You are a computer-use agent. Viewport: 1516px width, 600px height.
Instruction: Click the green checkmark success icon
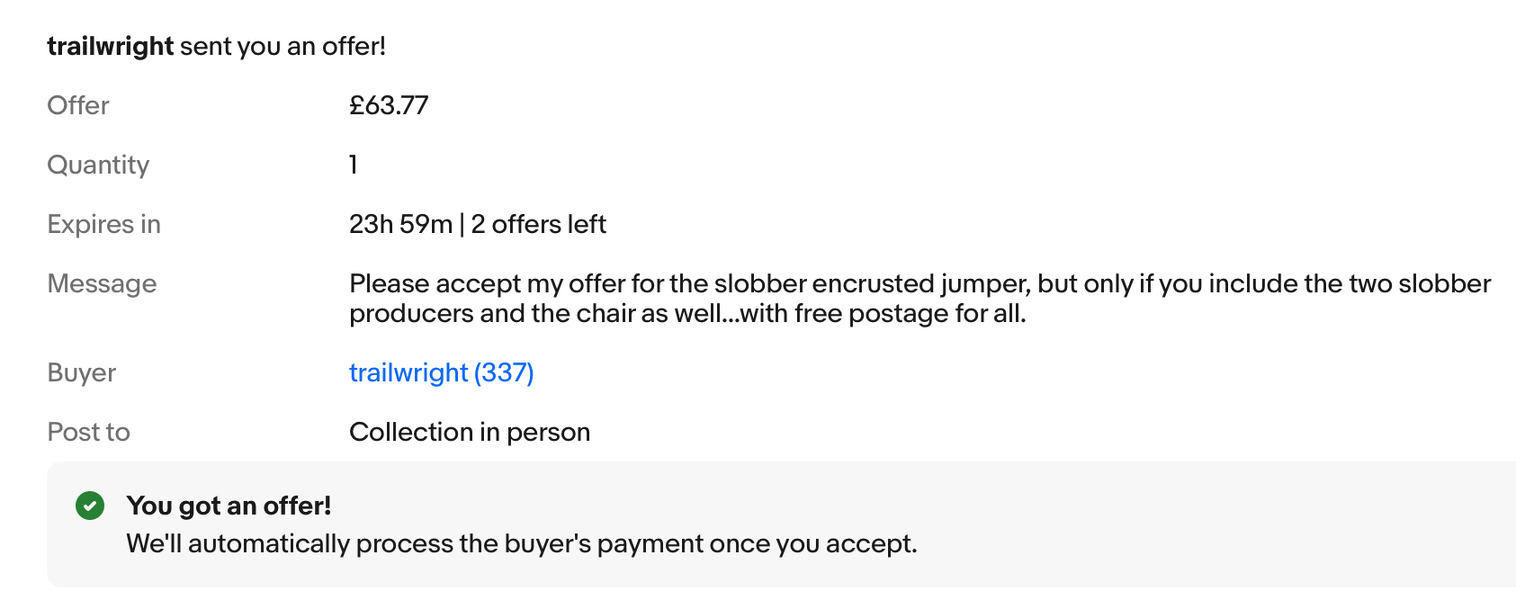click(90, 506)
